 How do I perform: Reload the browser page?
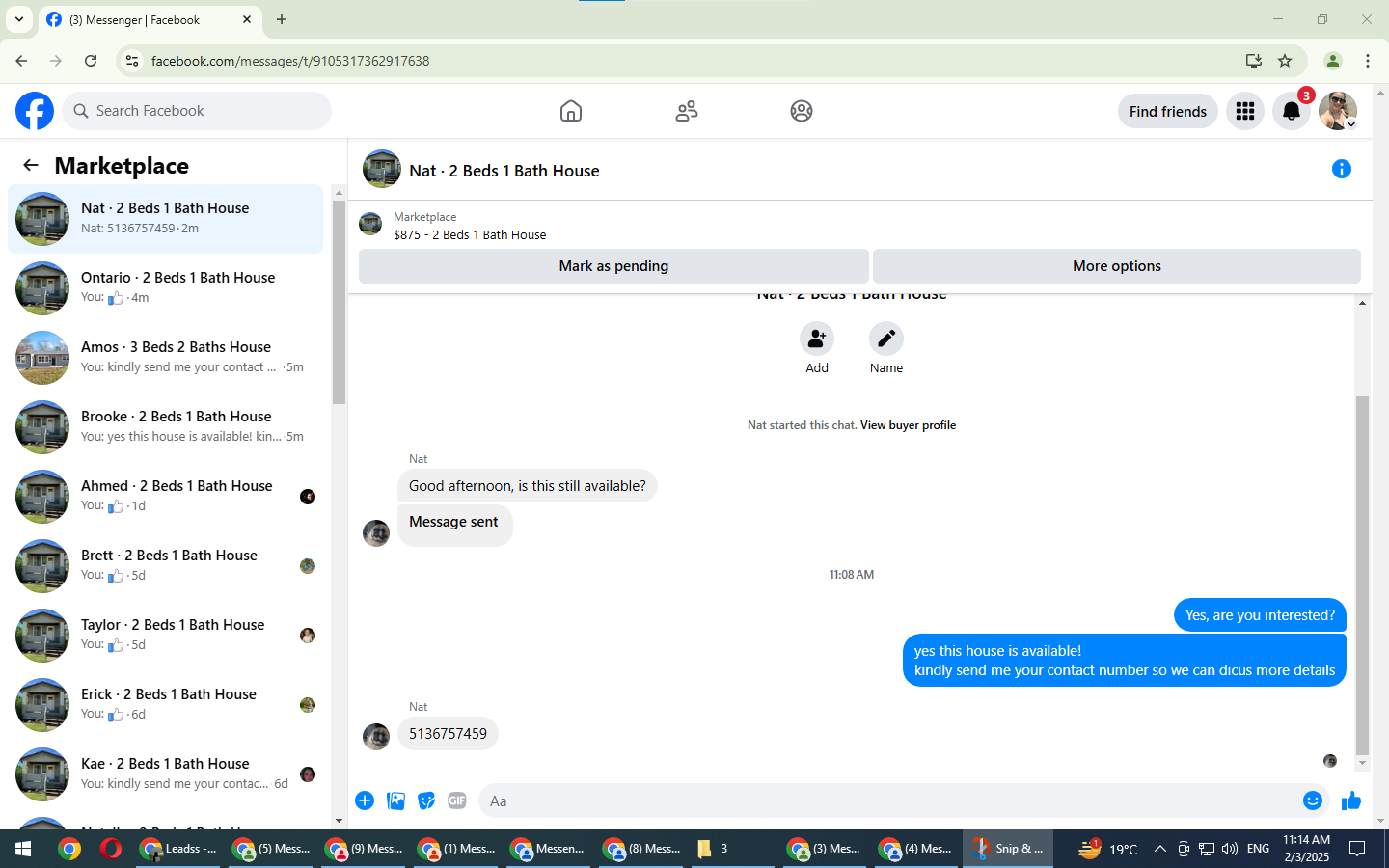tap(91, 61)
